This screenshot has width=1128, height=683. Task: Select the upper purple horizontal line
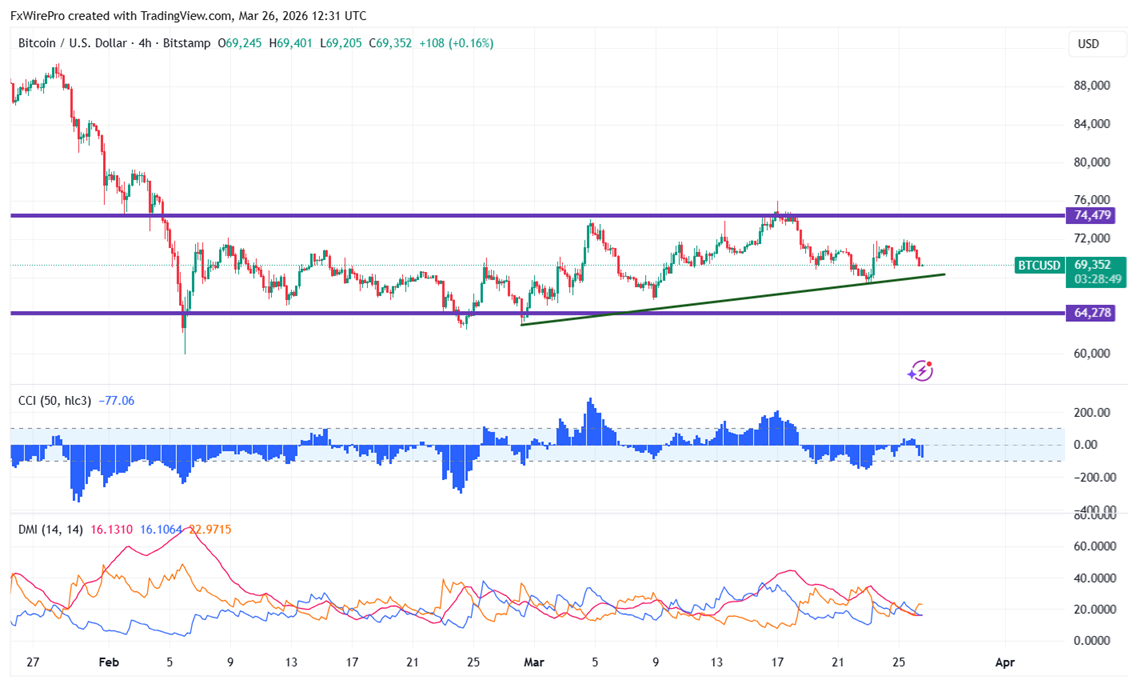click(537, 215)
